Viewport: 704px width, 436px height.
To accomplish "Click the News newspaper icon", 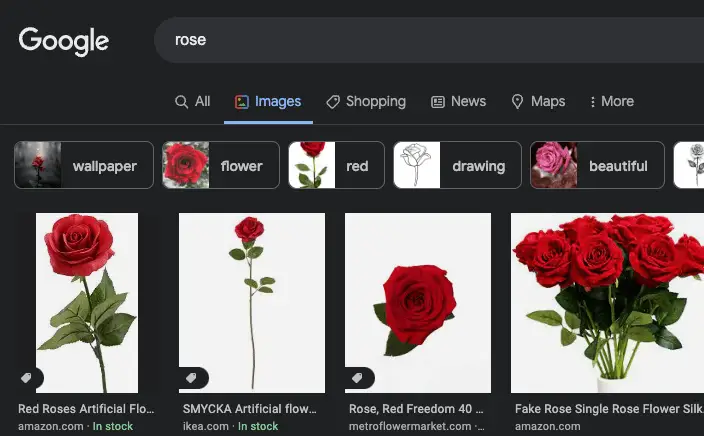I will [438, 102].
